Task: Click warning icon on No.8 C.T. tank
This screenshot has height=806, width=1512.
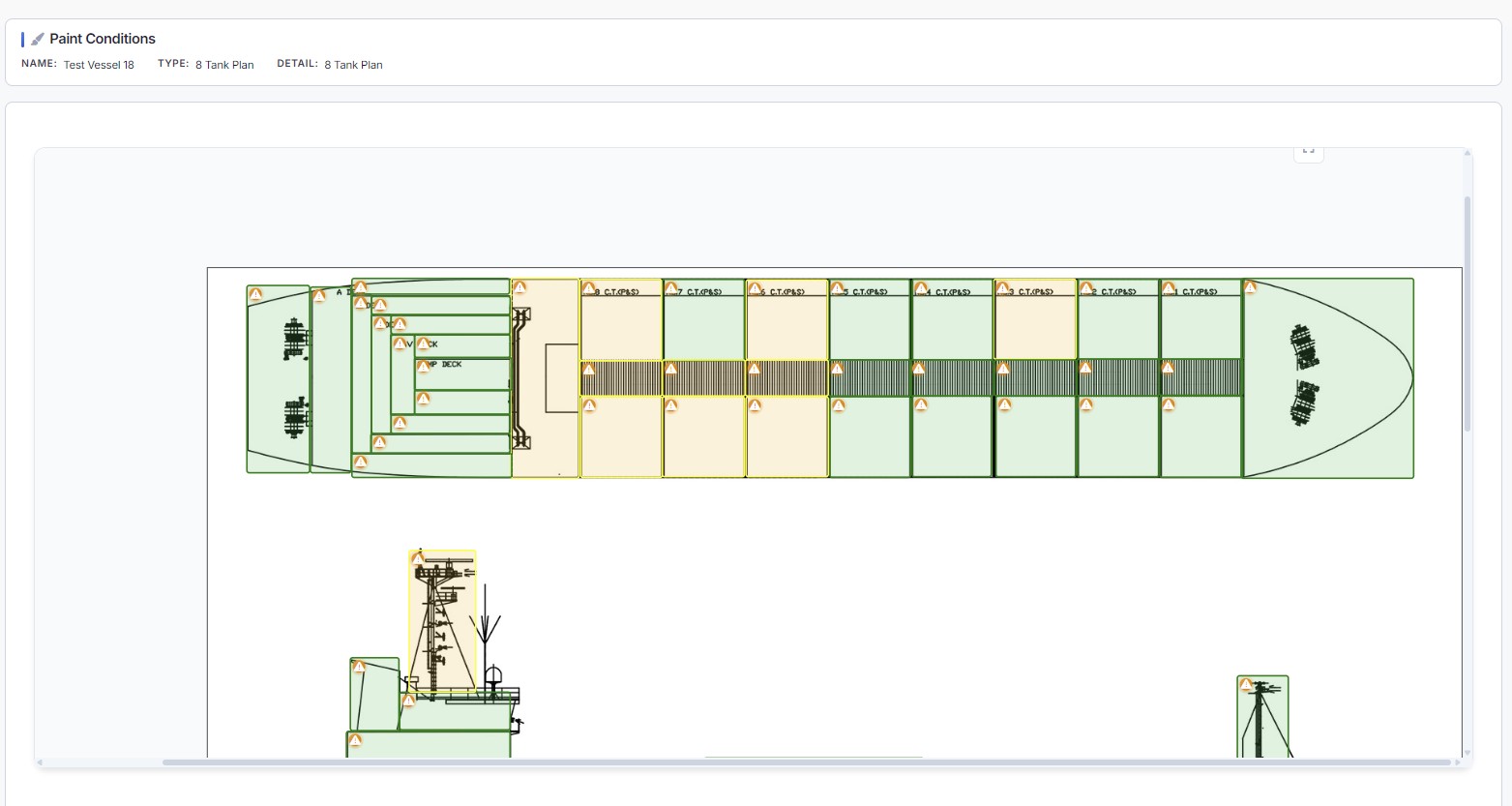Action: coord(588,289)
